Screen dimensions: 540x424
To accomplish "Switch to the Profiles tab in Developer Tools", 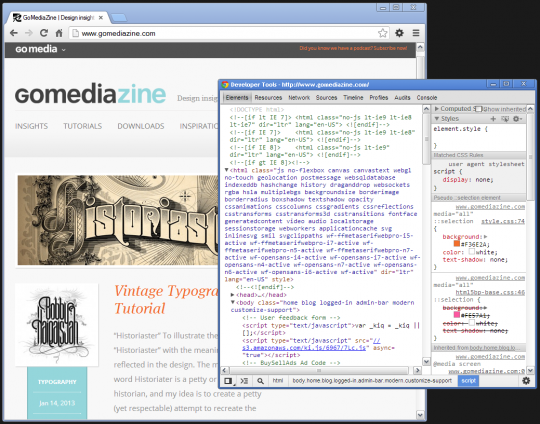I will pyautogui.click(x=378, y=97).
